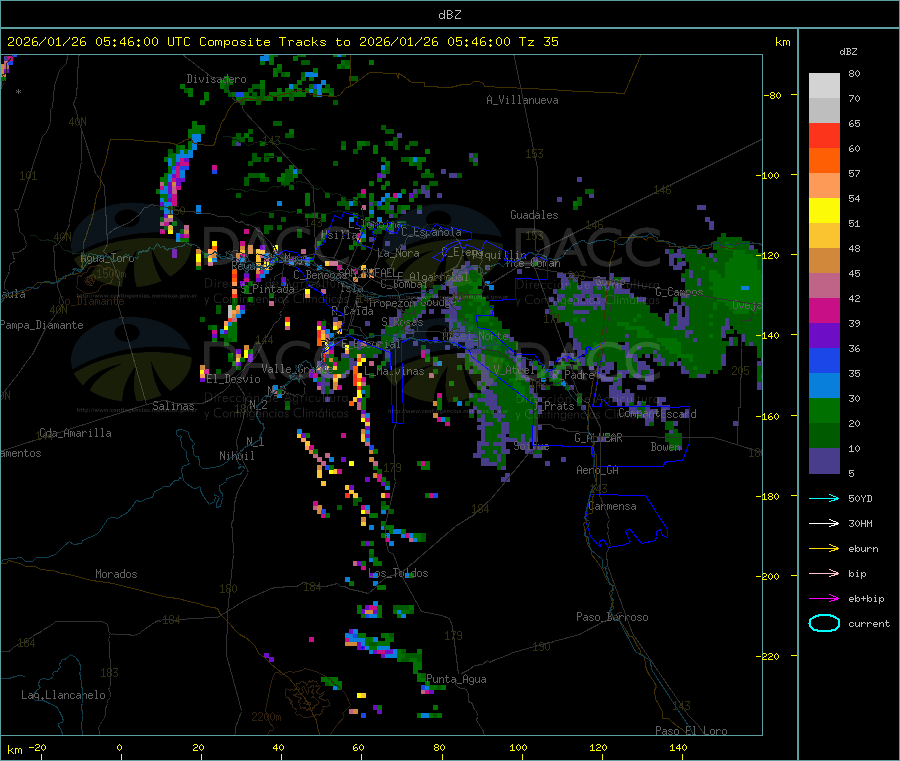Select the Agua_Toro map label
The height and width of the screenshot is (761, 900).
[107, 258]
